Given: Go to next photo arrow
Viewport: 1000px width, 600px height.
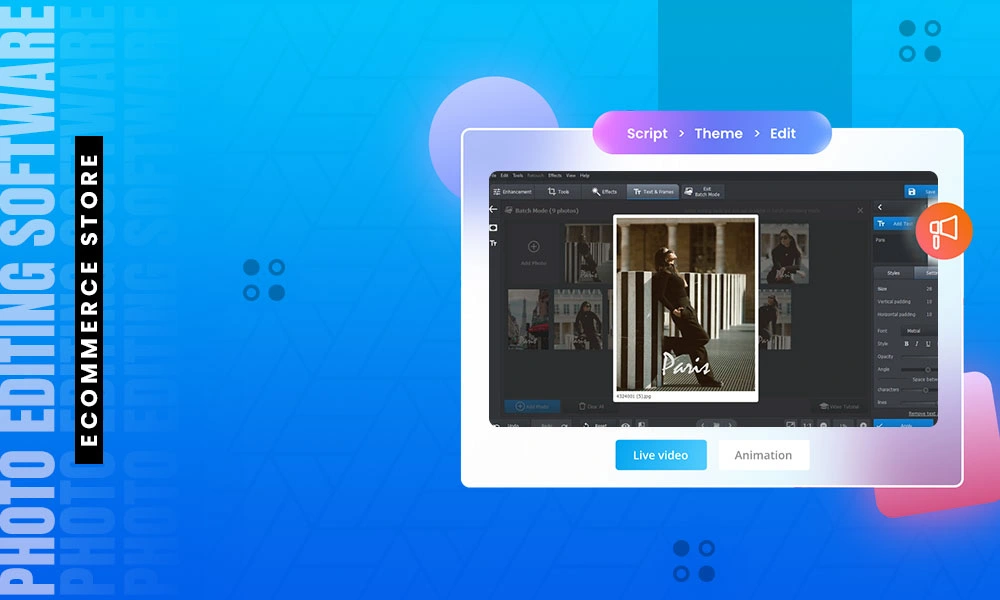Looking at the screenshot, I should pos(730,424).
